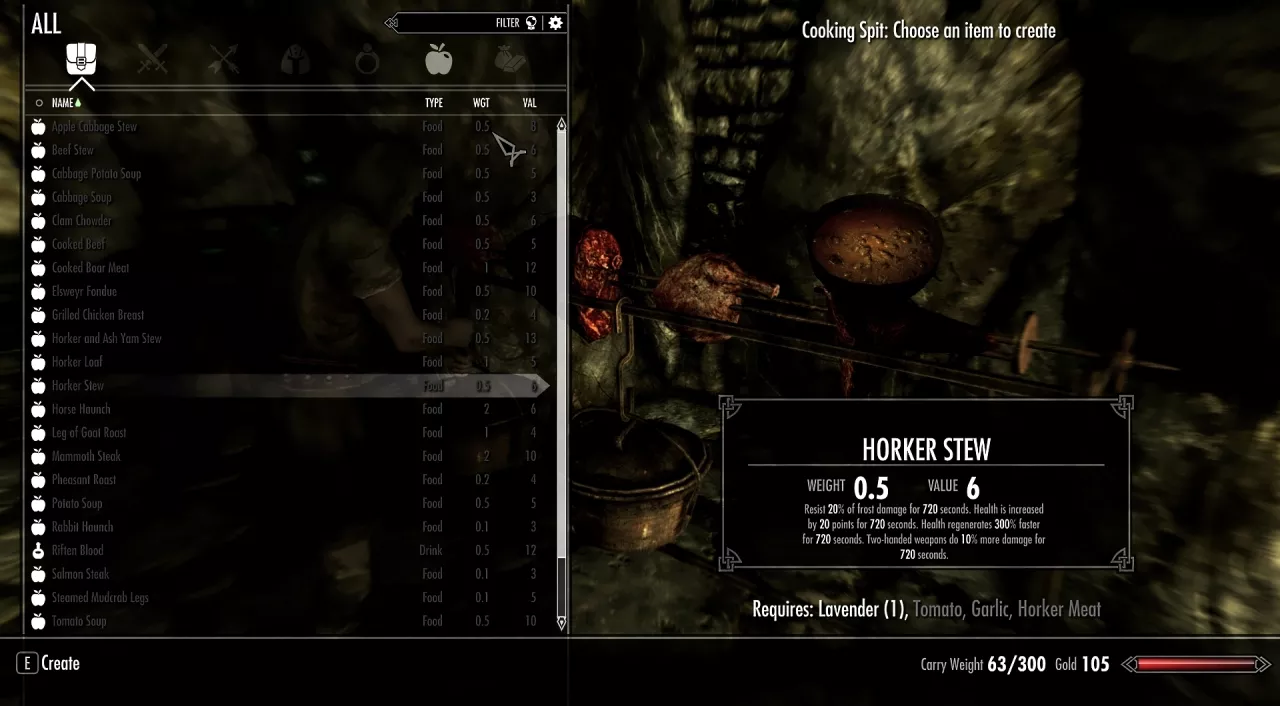
Task: Click the Gold 105 counter
Action: (x=1081, y=665)
